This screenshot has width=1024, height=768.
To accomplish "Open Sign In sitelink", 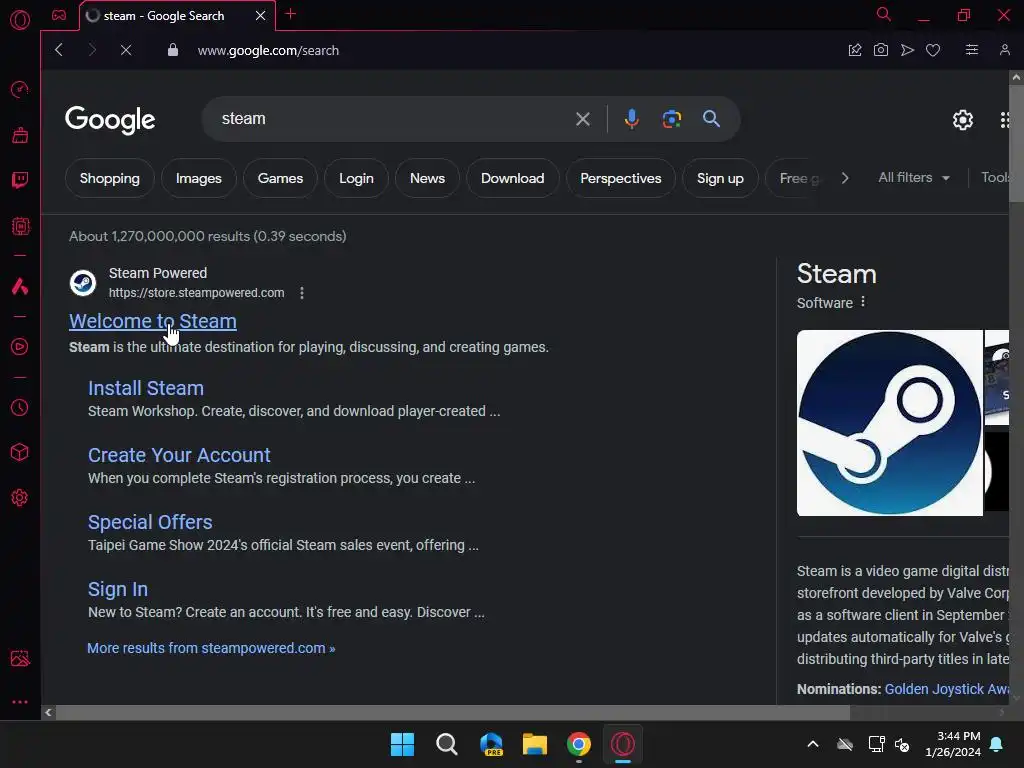I will point(118,590).
